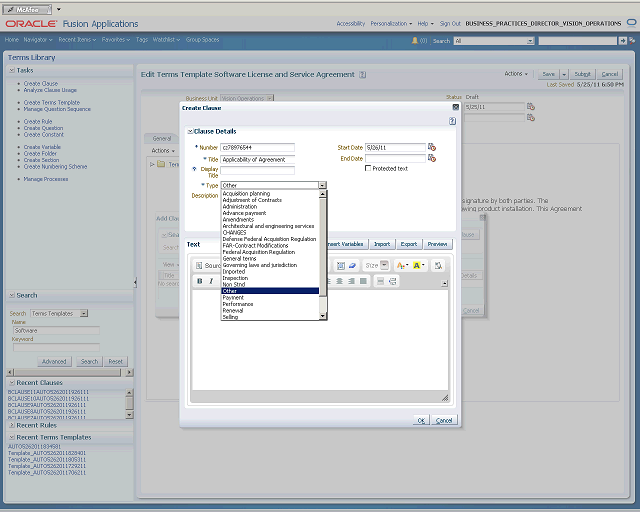Open the Favorites menu
Image resolution: width=640 pixels, height=512 pixels.
(116, 40)
